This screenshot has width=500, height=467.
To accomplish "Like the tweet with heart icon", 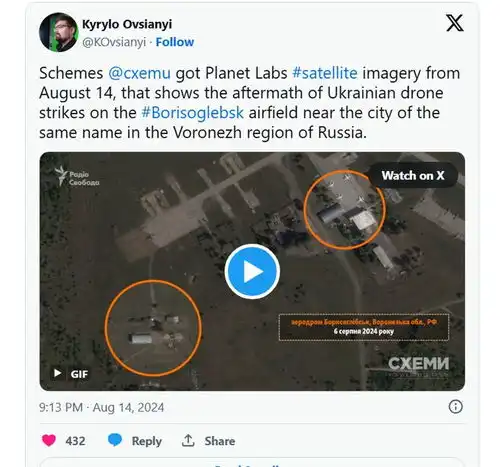I will pyautogui.click(x=49, y=441).
